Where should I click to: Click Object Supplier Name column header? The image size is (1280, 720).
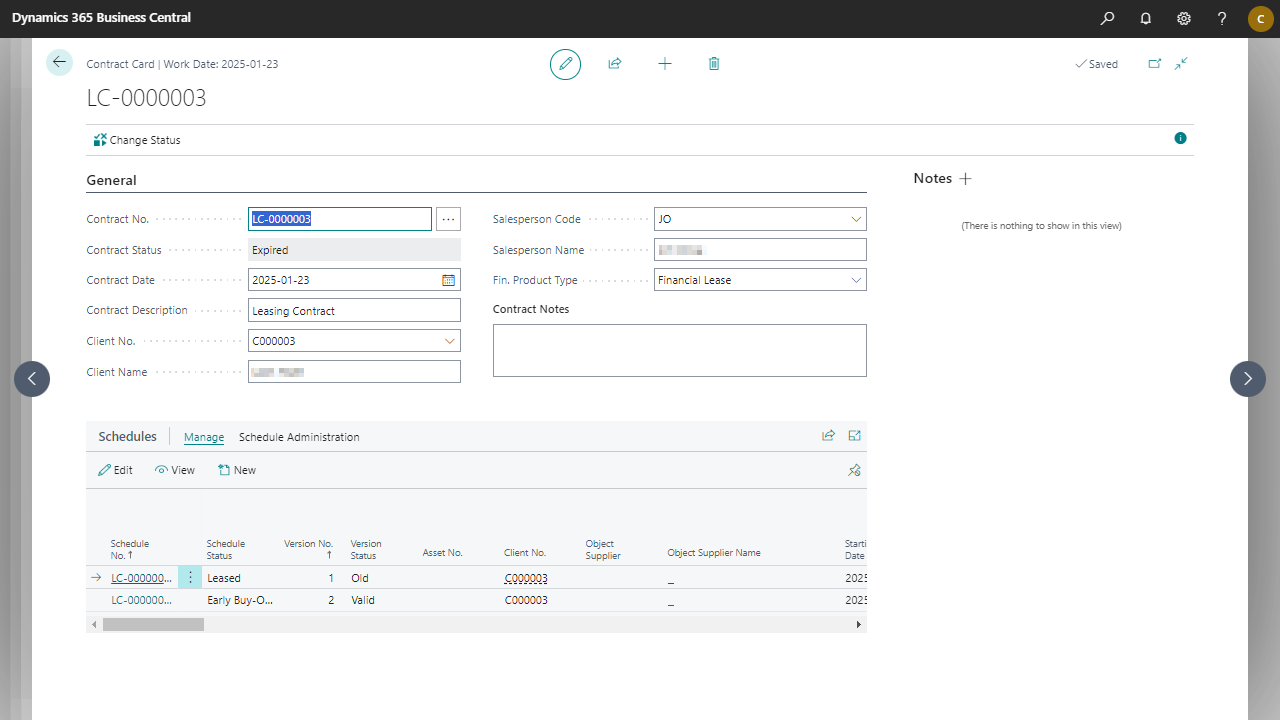click(714, 552)
